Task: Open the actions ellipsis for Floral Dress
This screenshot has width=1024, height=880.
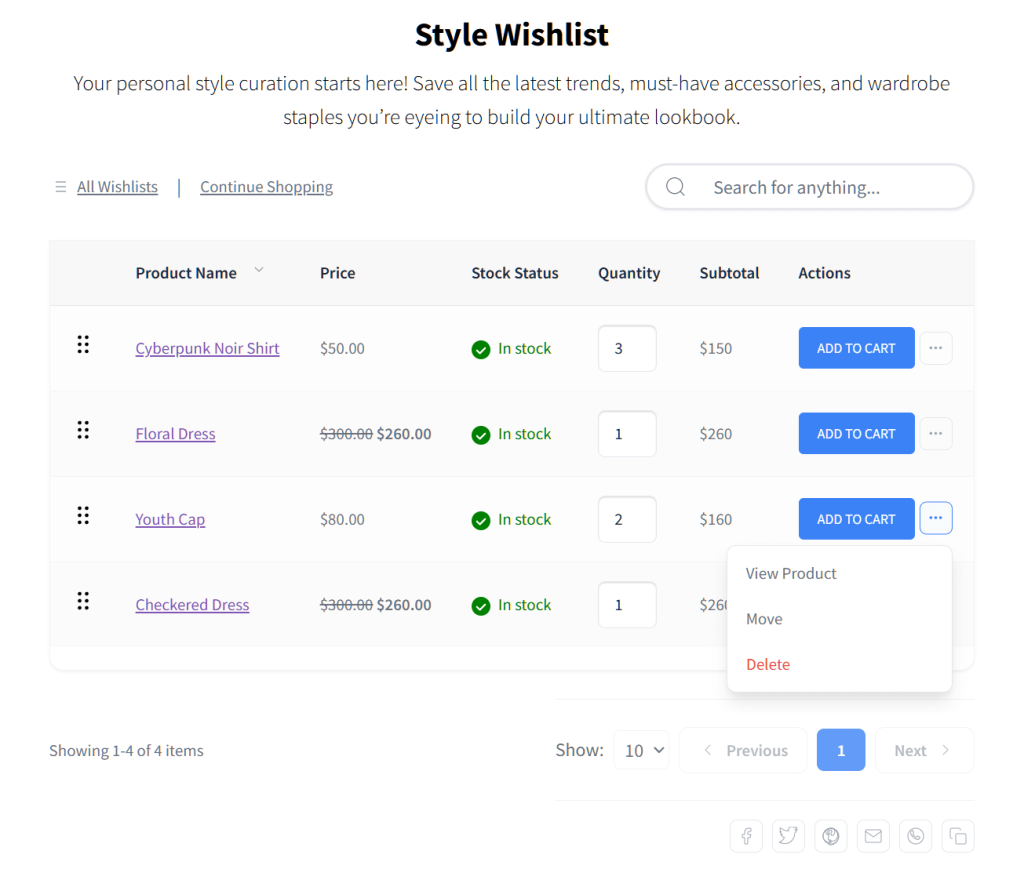Action: pyautogui.click(x=936, y=433)
